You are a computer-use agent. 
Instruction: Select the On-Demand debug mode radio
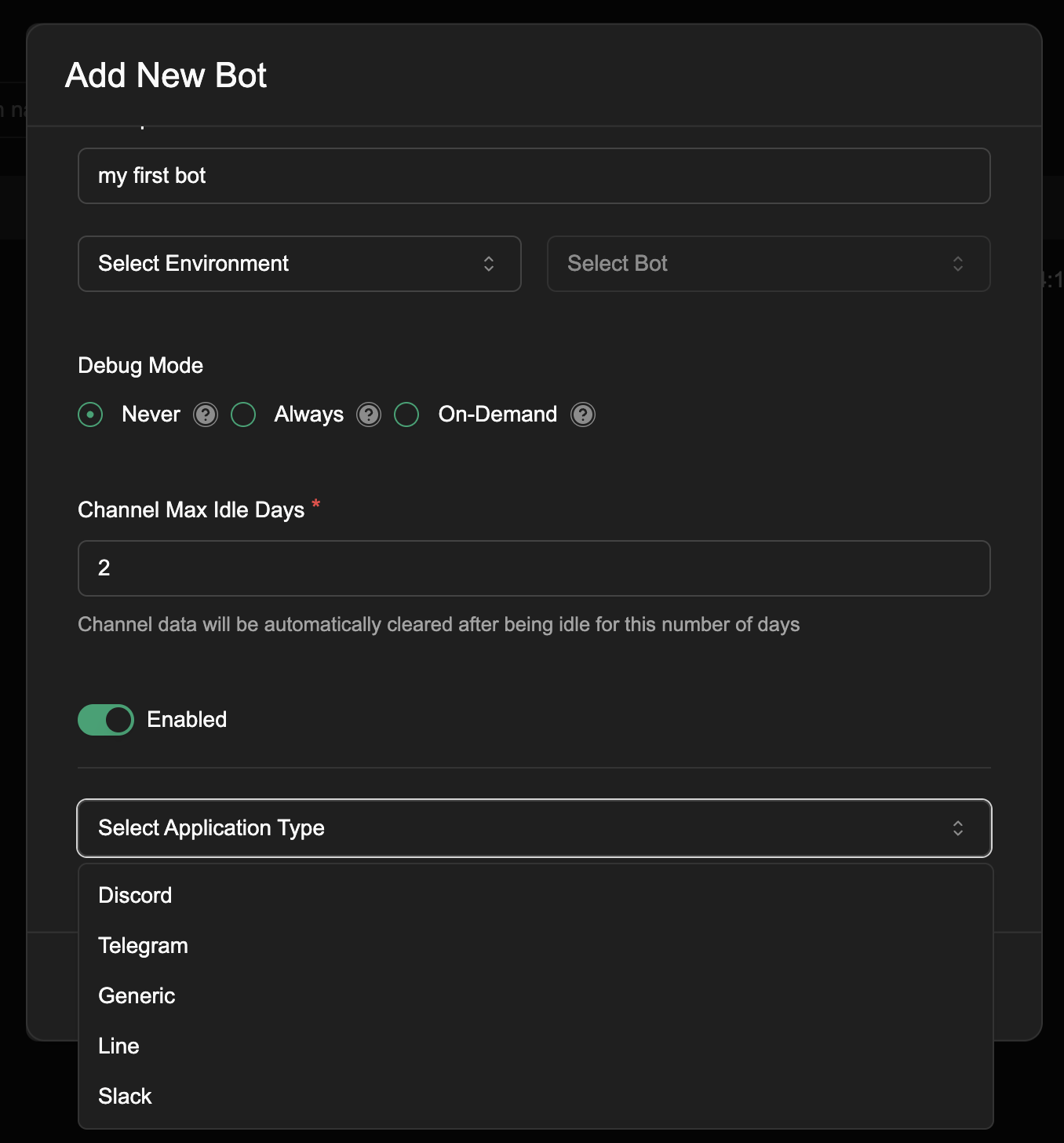(406, 414)
